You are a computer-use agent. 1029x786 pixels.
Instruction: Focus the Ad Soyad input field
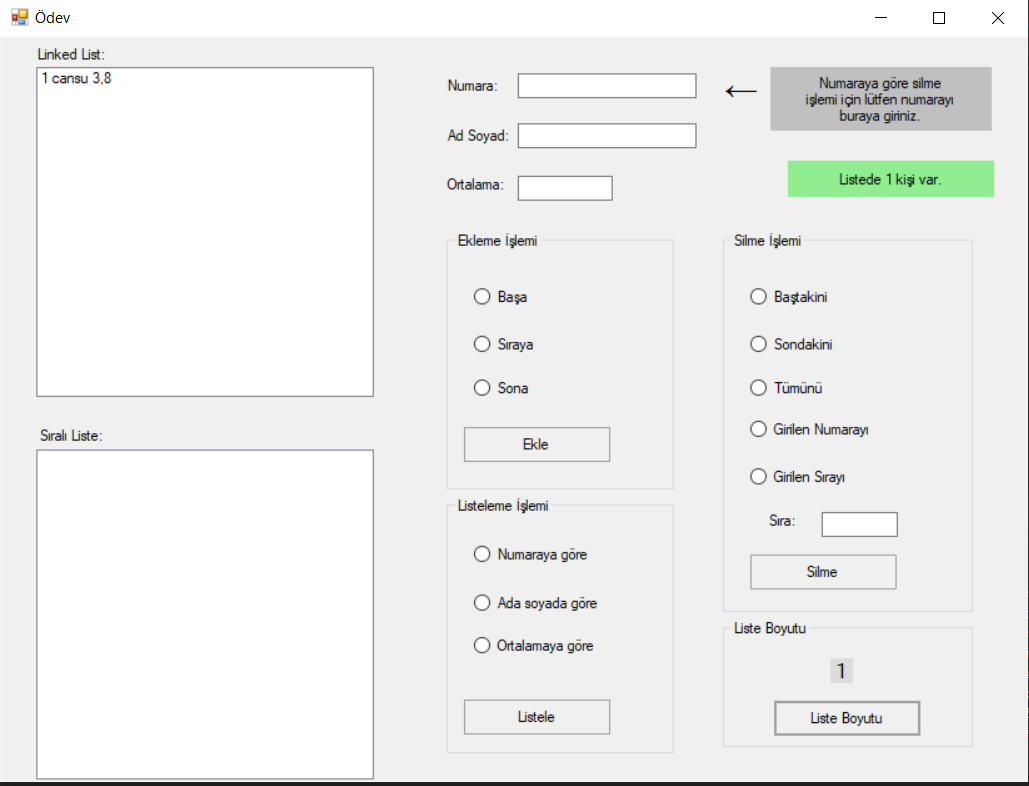606,135
